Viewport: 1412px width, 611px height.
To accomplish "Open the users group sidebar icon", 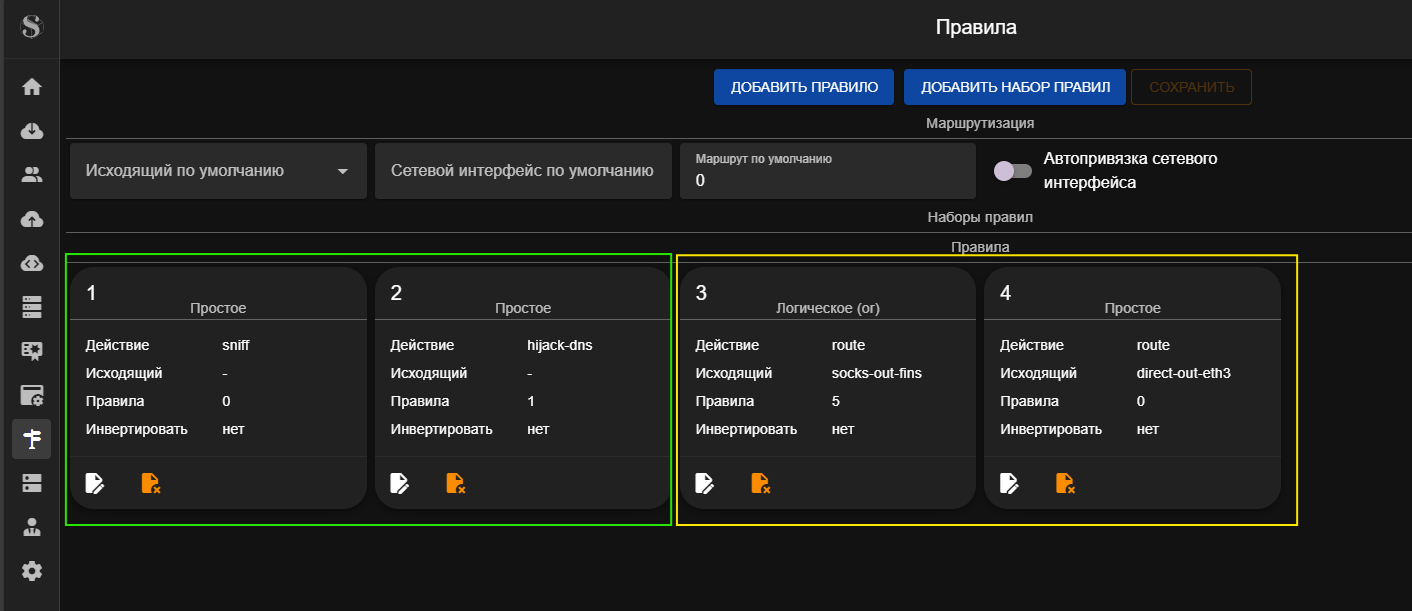I will click(x=32, y=175).
